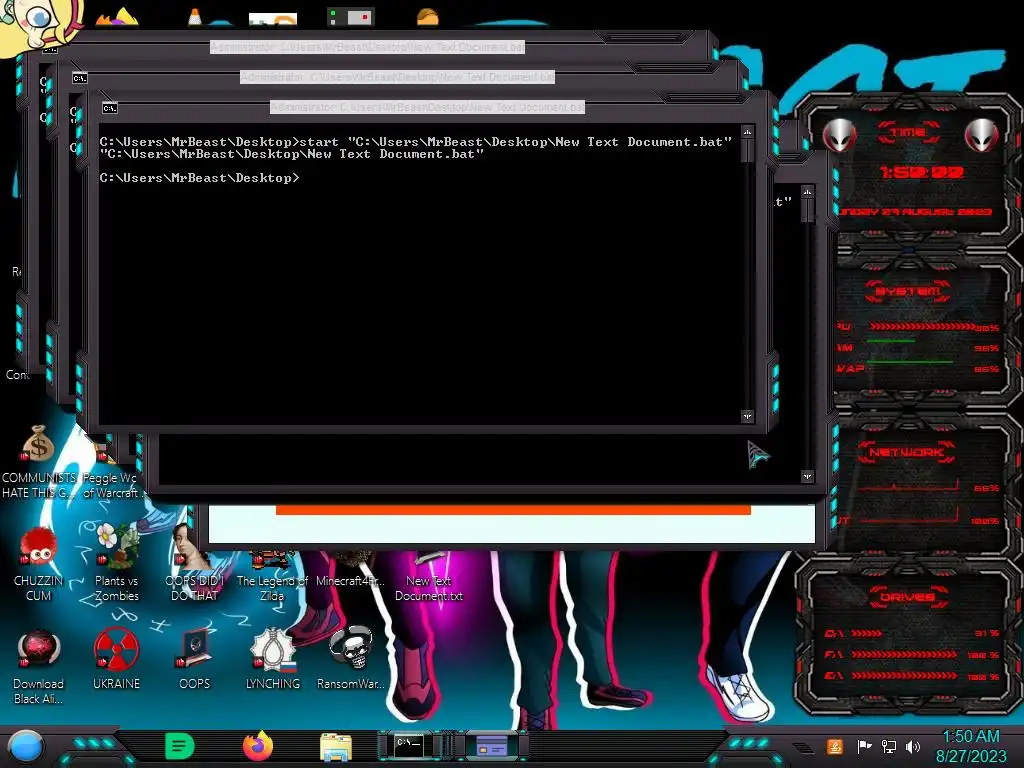Click the E:\ drive usage bar
The image size is (1024, 768).
click(x=904, y=675)
